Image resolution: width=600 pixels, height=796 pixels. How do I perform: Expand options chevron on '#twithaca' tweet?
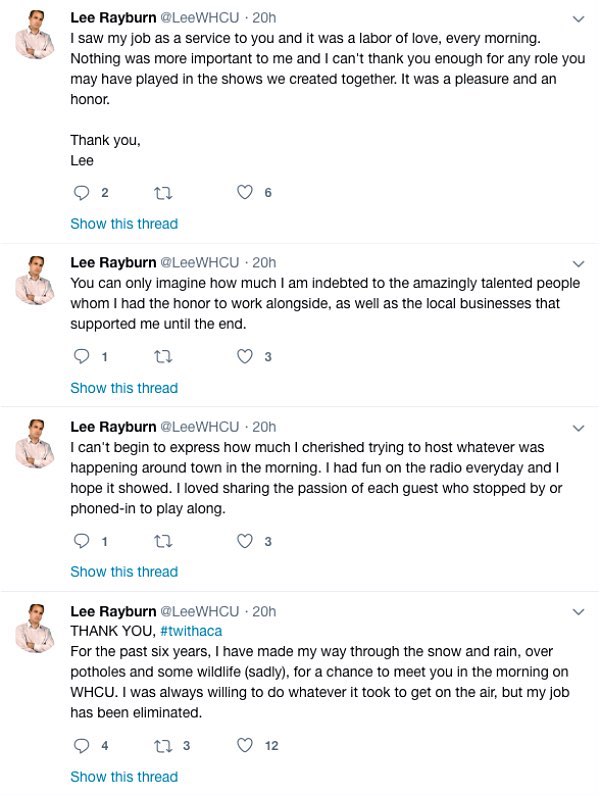[x=578, y=611]
